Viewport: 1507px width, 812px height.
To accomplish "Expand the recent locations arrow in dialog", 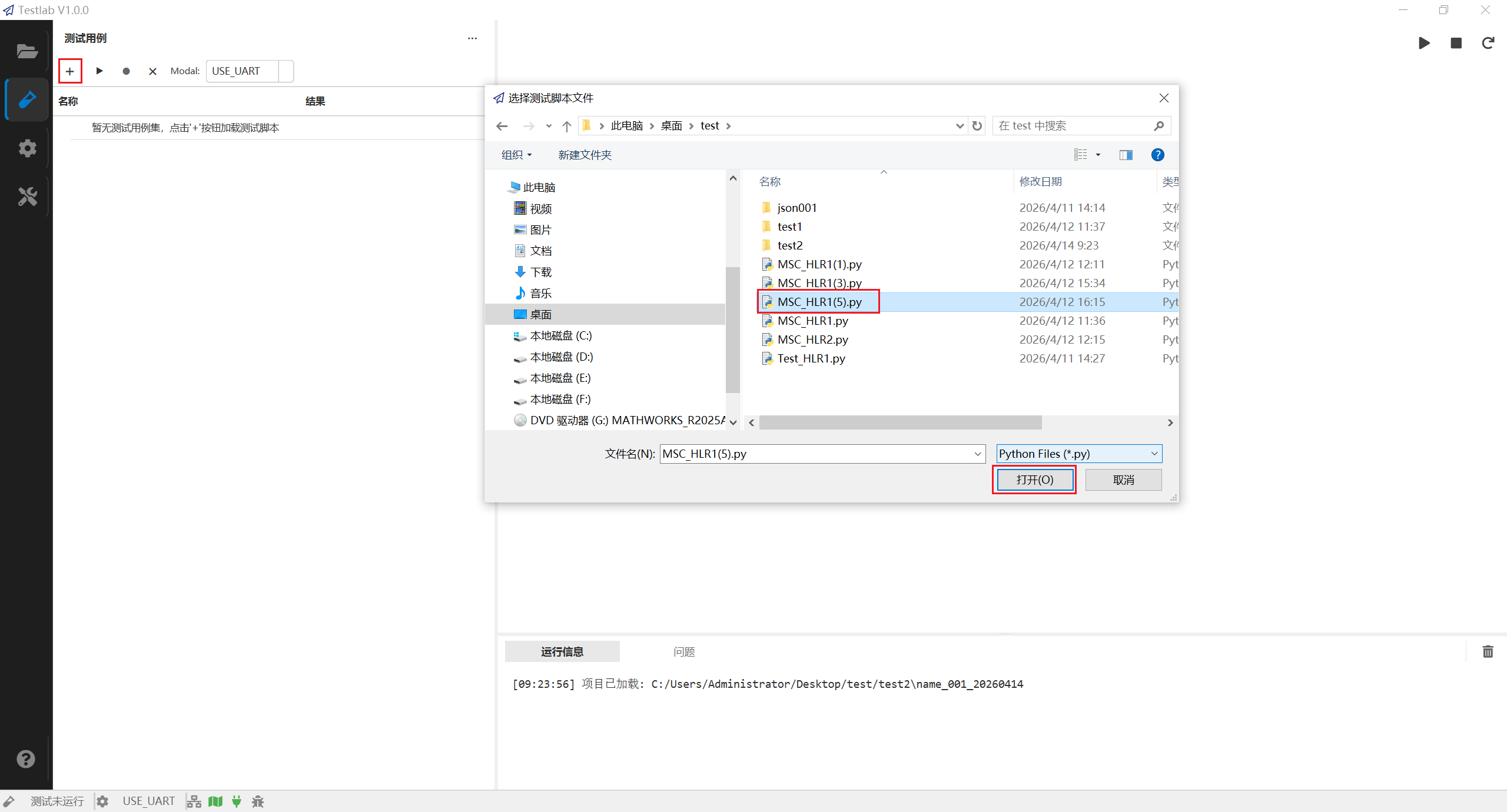I will pyautogui.click(x=549, y=126).
